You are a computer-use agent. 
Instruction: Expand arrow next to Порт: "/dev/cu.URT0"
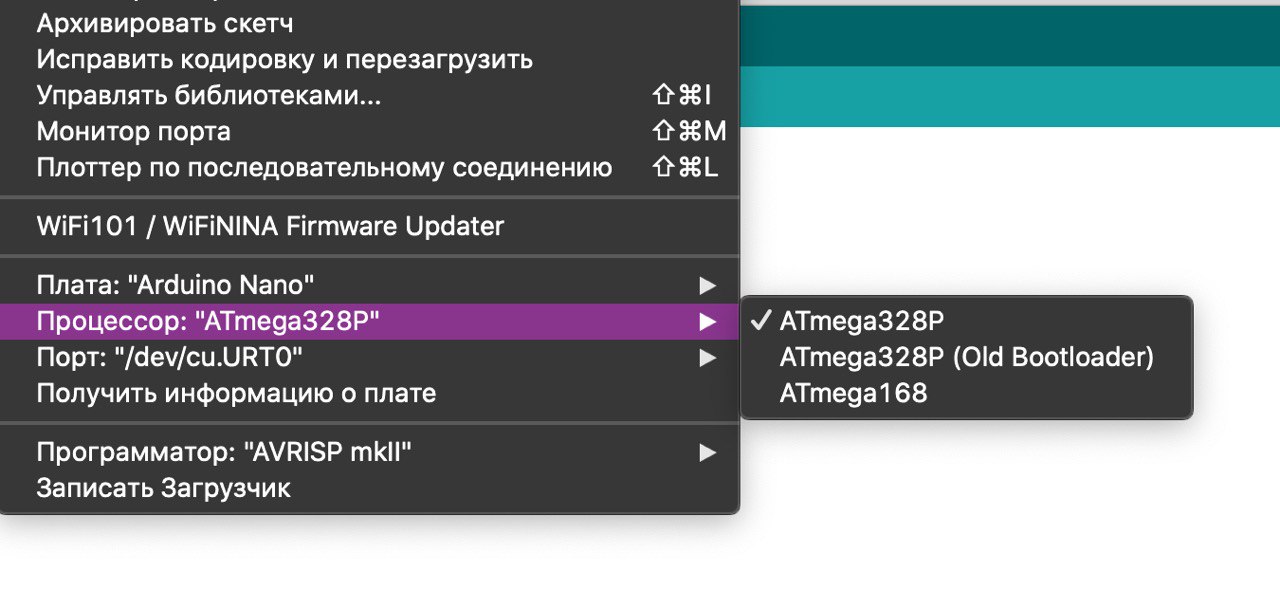pyautogui.click(x=708, y=357)
